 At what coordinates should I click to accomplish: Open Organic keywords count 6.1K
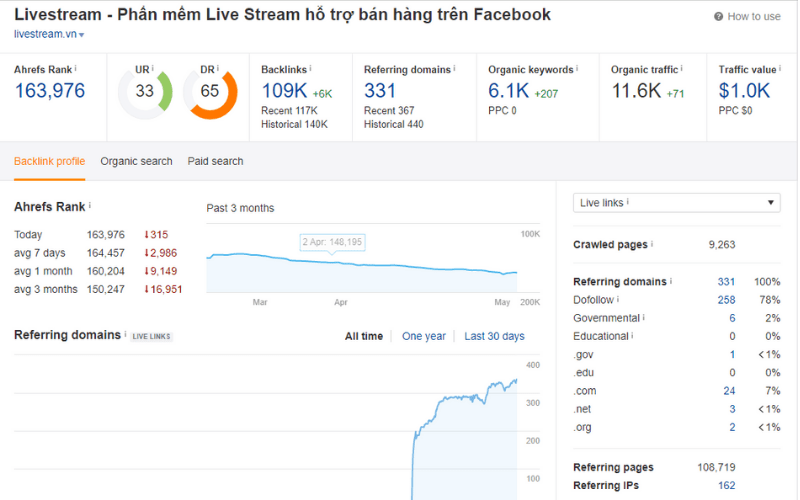pos(509,91)
